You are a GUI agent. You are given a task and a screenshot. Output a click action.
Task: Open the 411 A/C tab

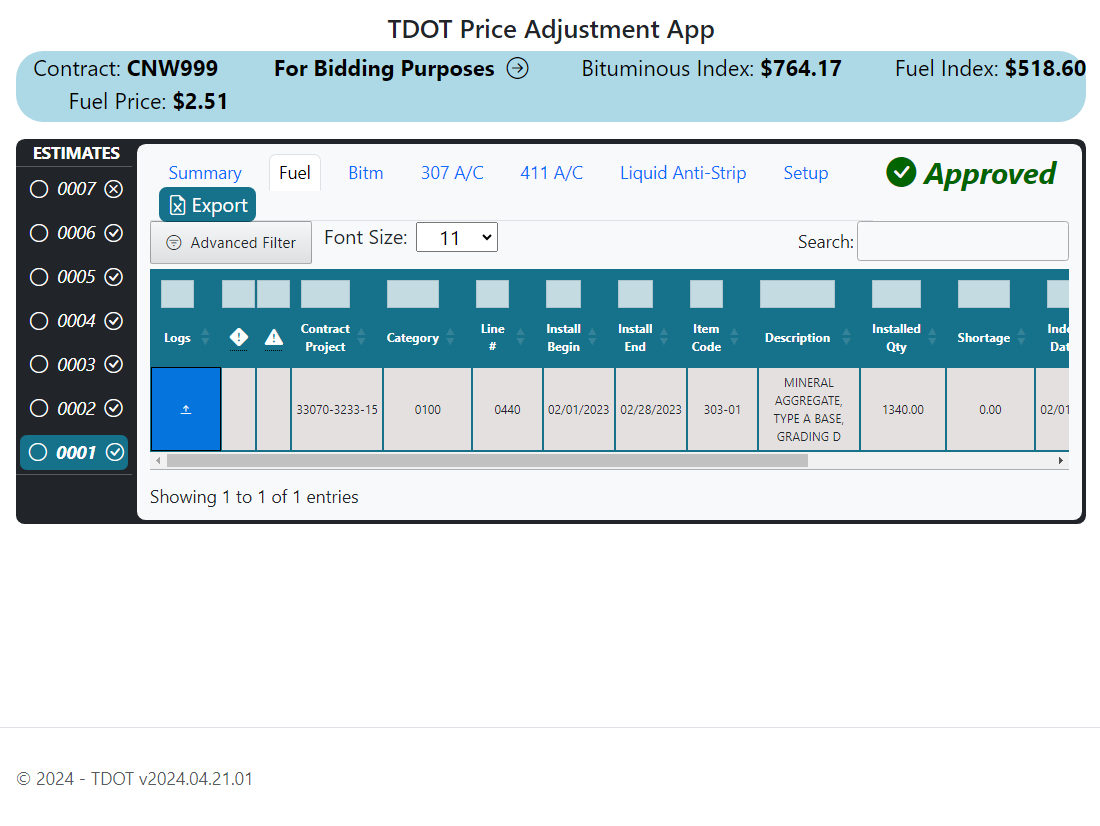[x=551, y=173]
